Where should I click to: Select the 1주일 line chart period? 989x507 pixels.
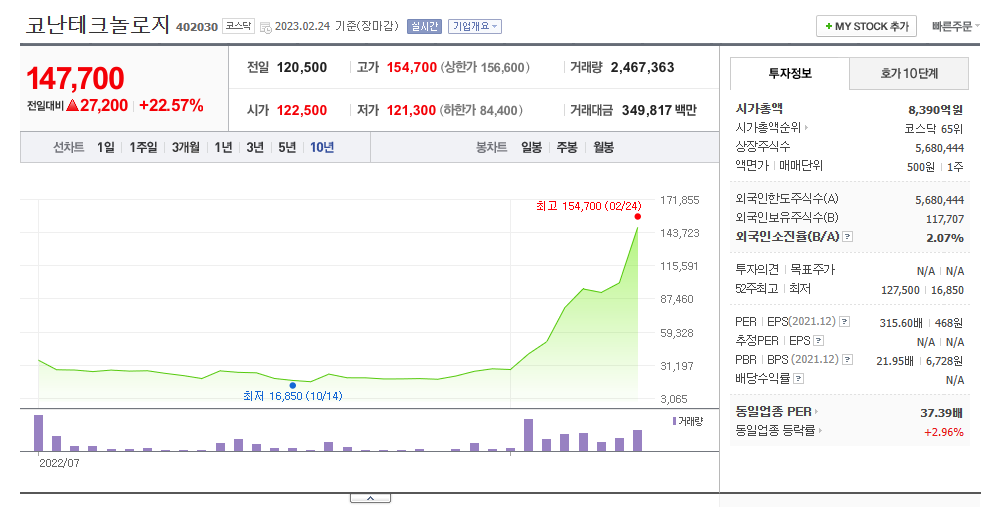(x=143, y=148)
